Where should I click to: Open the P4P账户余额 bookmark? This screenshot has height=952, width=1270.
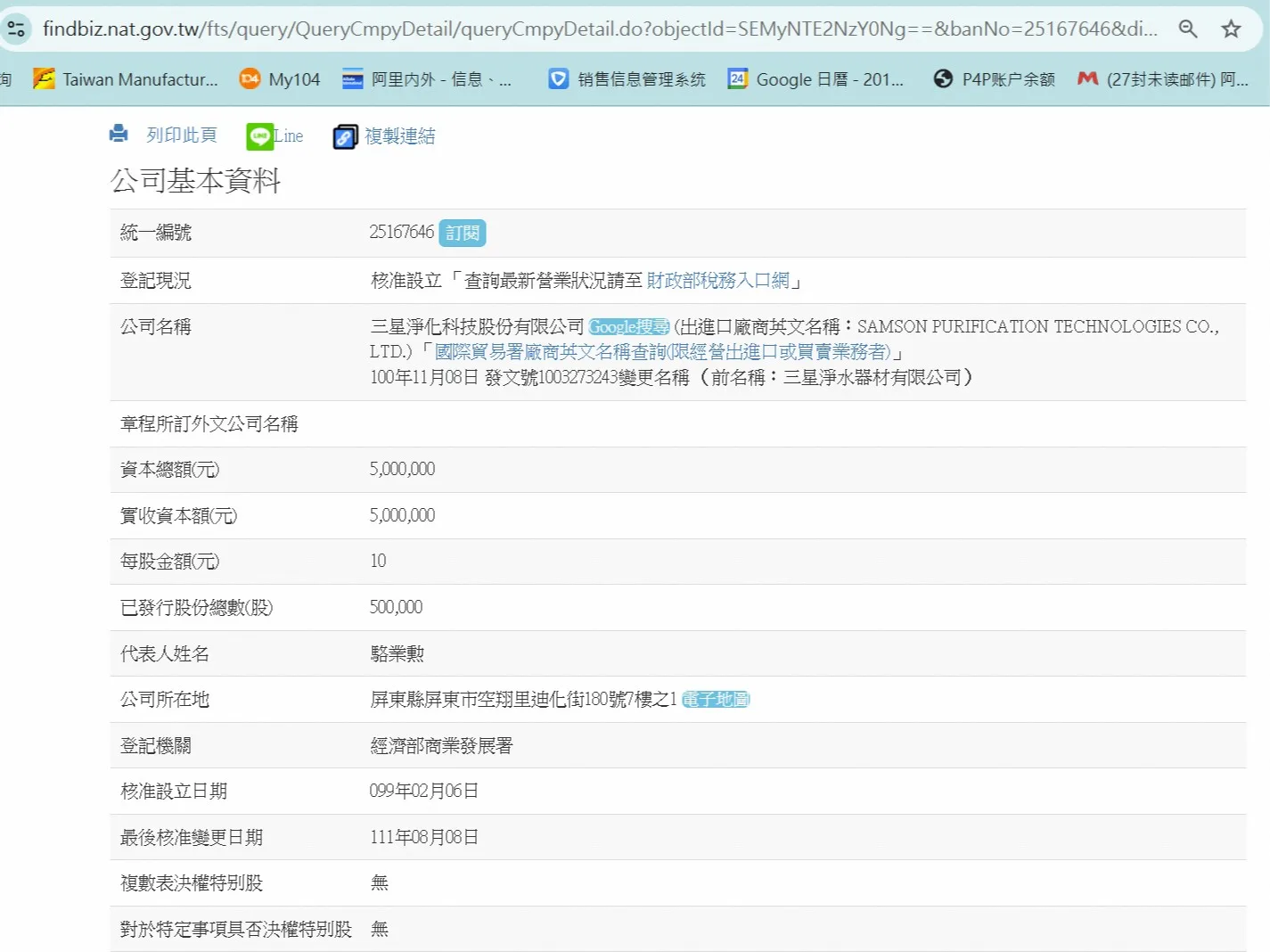pyautogui.click(x=994, y=79)
